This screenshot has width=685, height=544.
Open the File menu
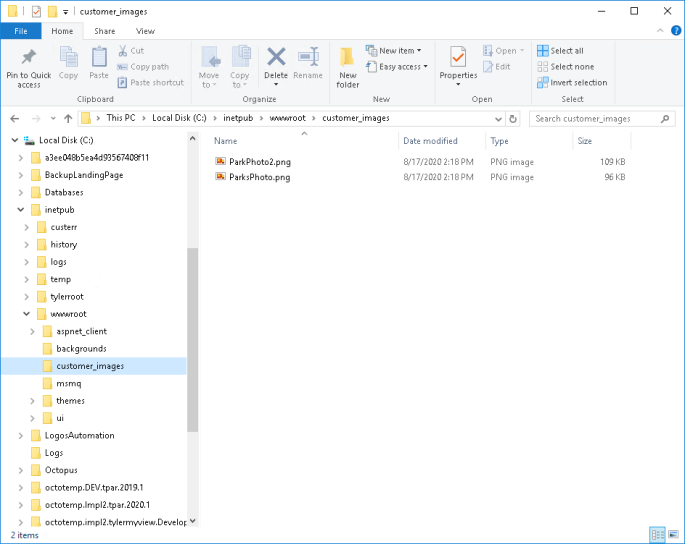tap(20, 31)
